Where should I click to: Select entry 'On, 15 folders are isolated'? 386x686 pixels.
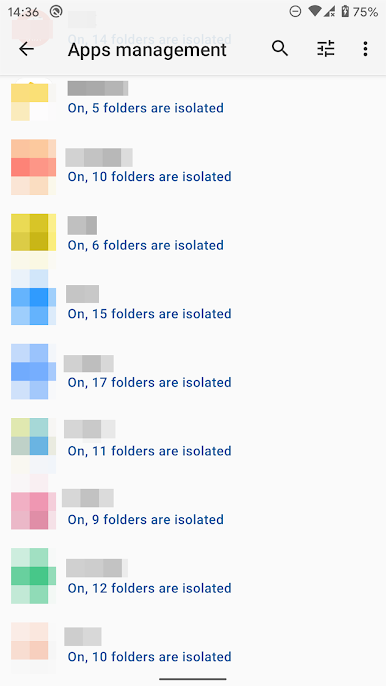[193, 306]
